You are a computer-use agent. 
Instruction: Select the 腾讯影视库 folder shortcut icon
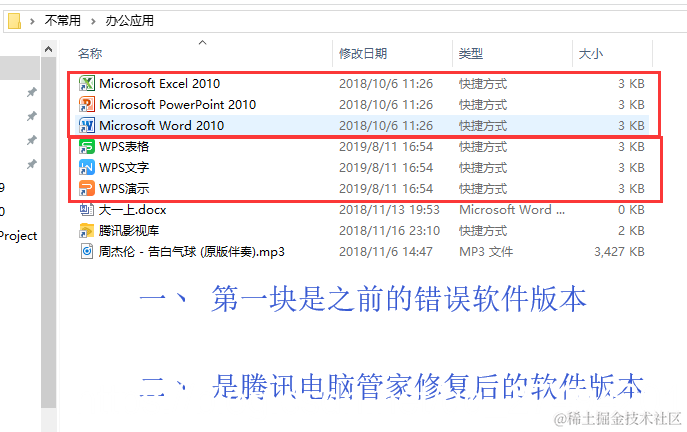pos(87,230)
